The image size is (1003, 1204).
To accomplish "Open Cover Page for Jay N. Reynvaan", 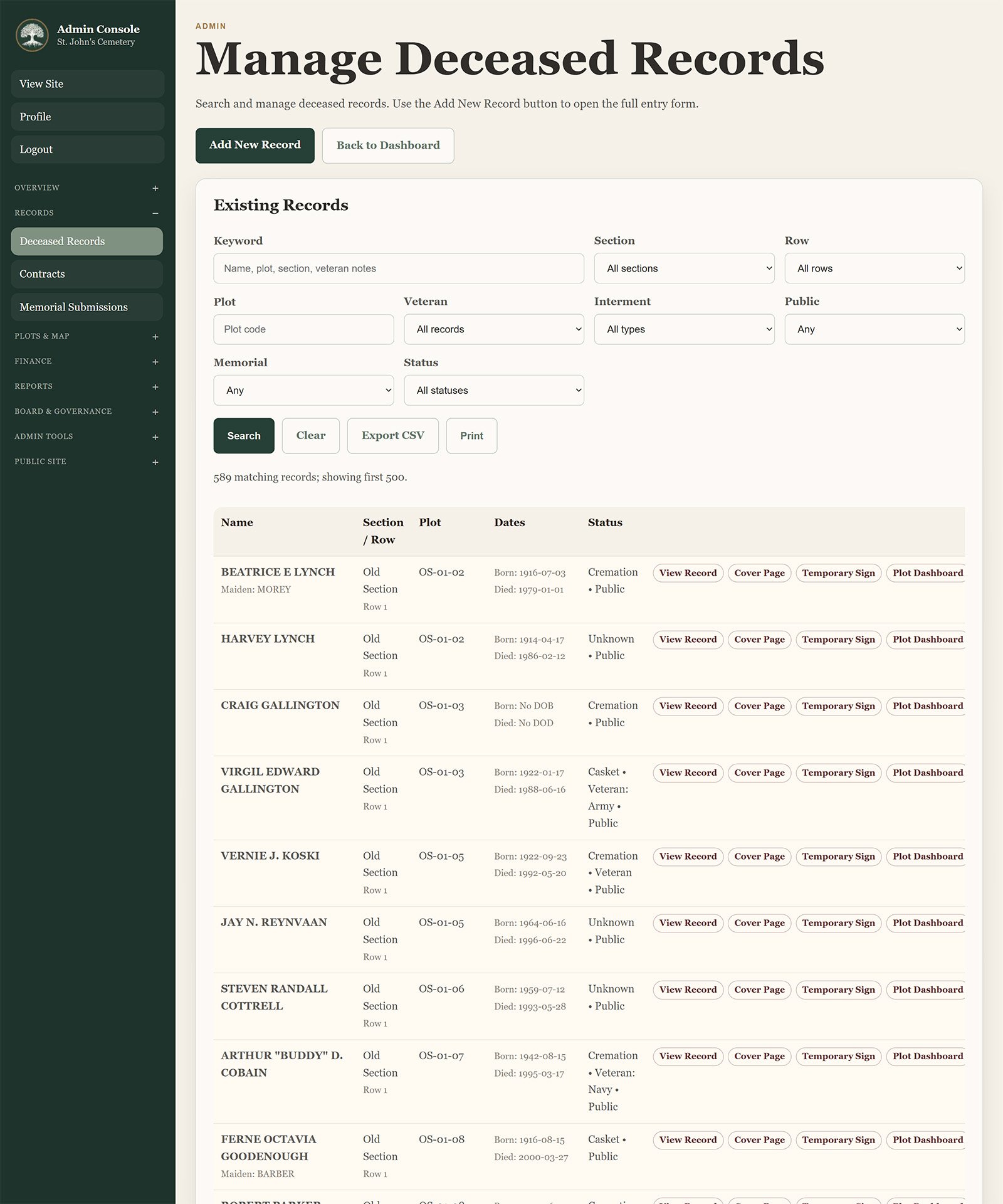I will pyautogui.click(x=759, y=923).
